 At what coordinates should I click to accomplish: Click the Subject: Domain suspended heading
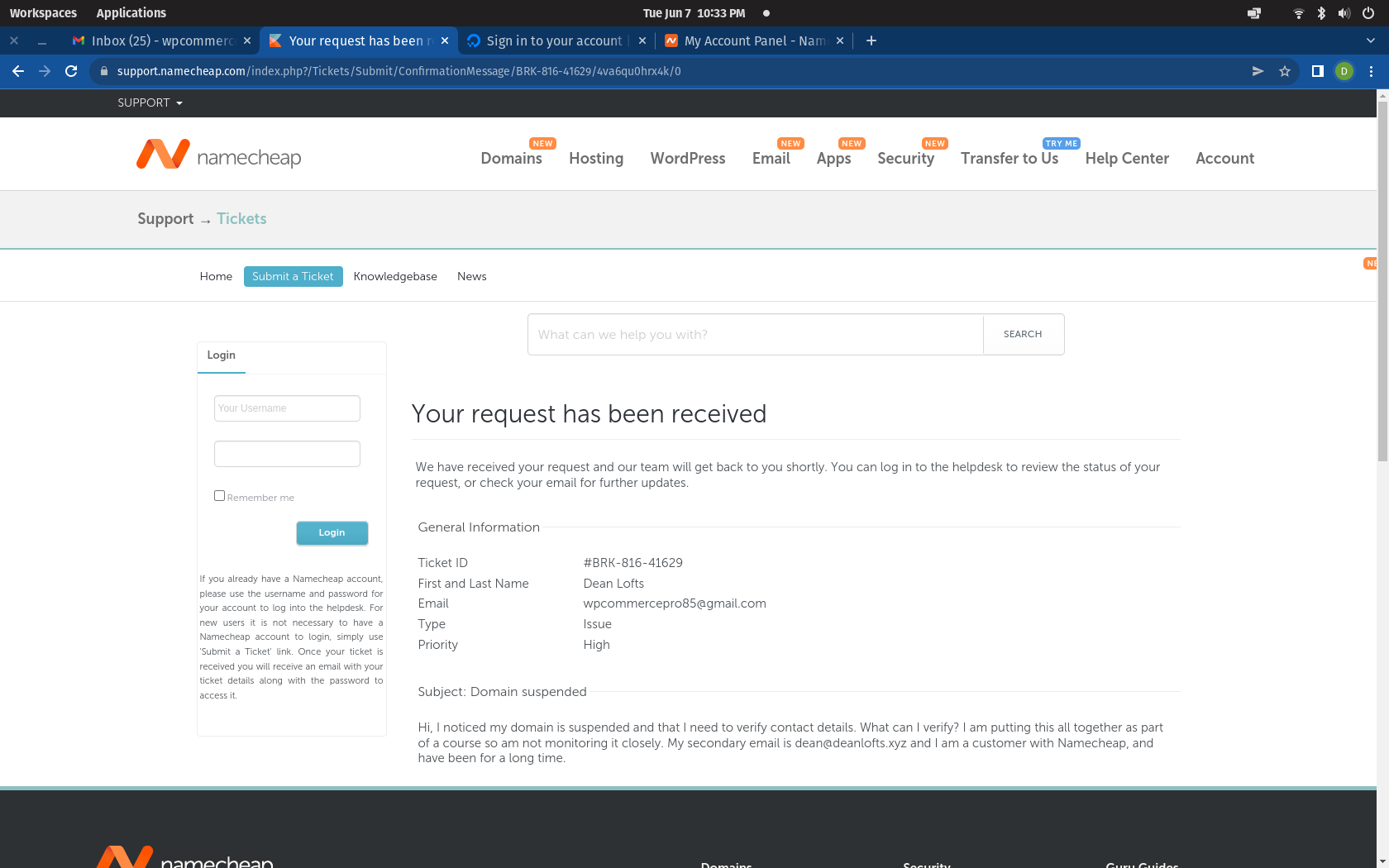coord(503,692)
